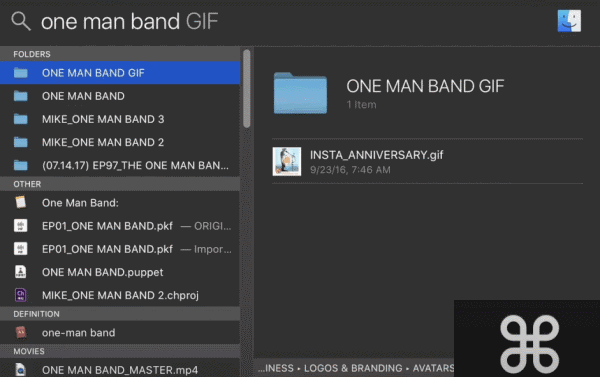Click the QuickTime icon beside ONE MAN BAND_MASTER.mp4
The image size is (600, 377).
click(21, 370)
